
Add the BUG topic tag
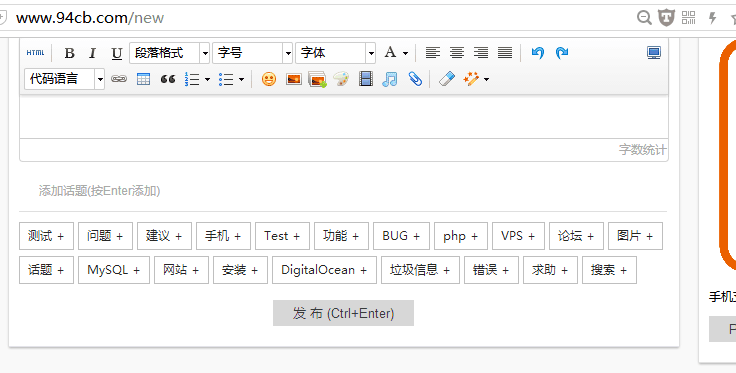pos(401,236)
